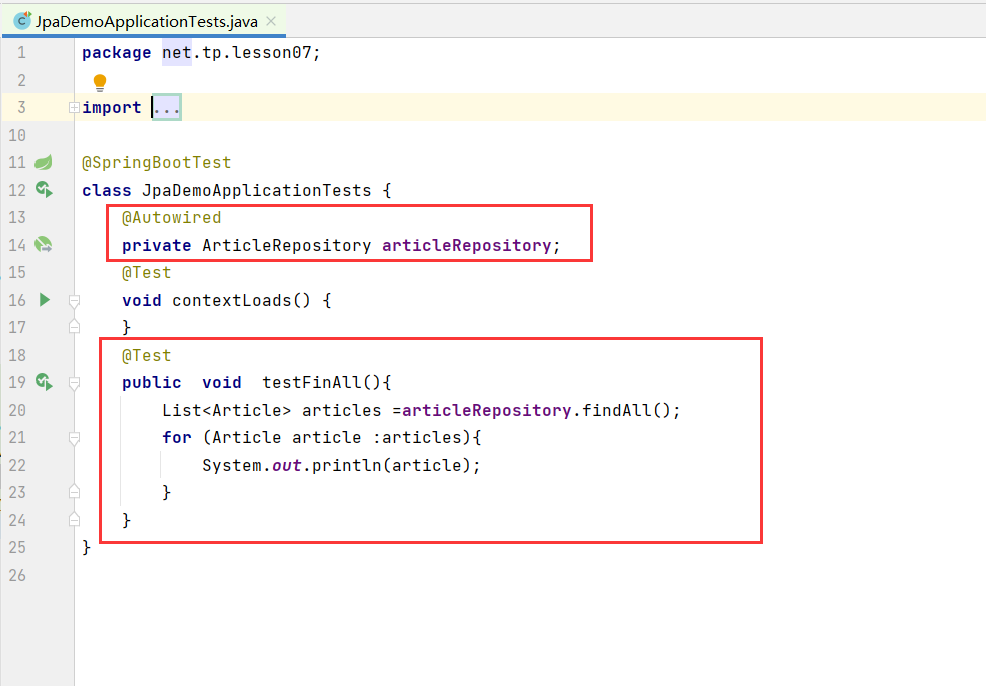Click the folded import ellipsis
Image resolution: width=986 pixels, height=686 pixels.
[167, 108]
